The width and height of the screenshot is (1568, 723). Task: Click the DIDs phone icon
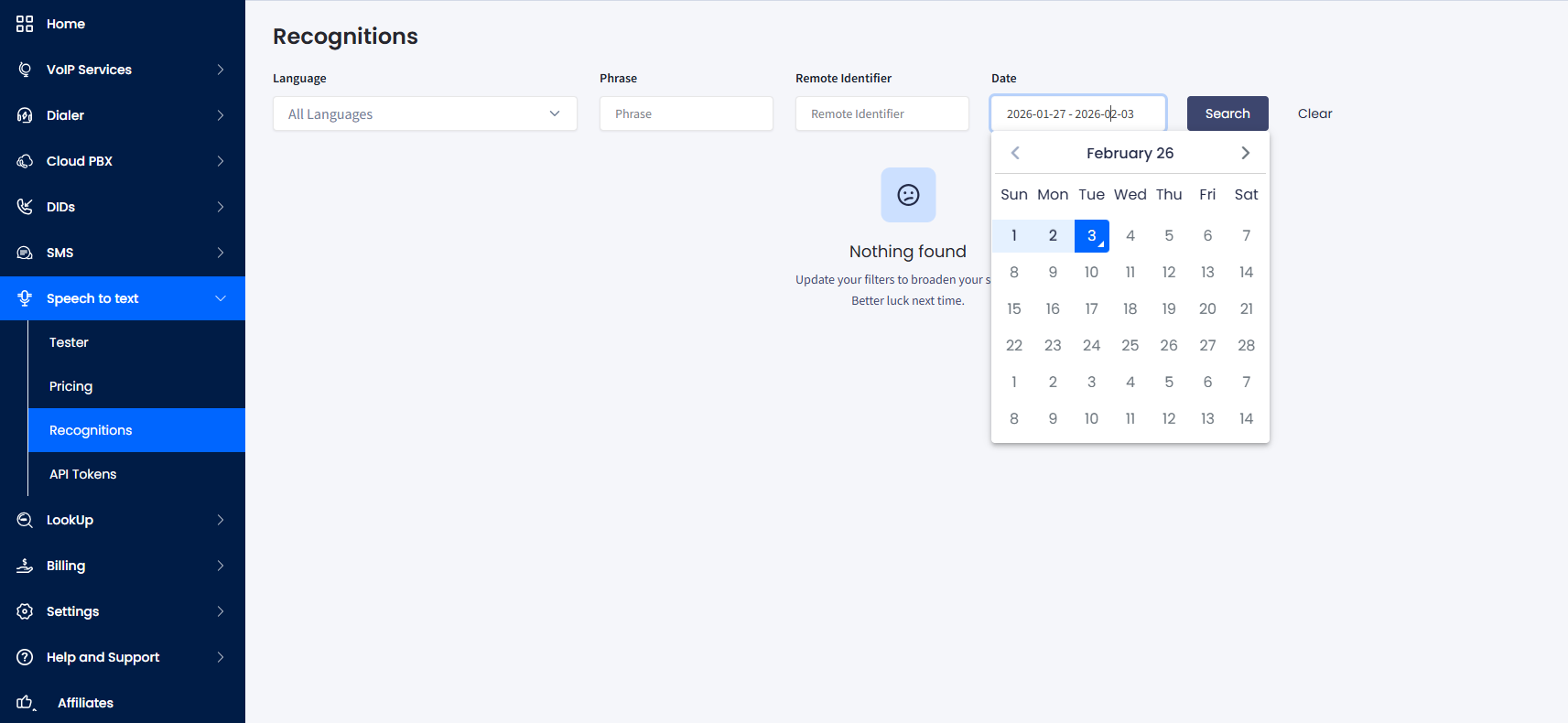[x=25, y=207]
